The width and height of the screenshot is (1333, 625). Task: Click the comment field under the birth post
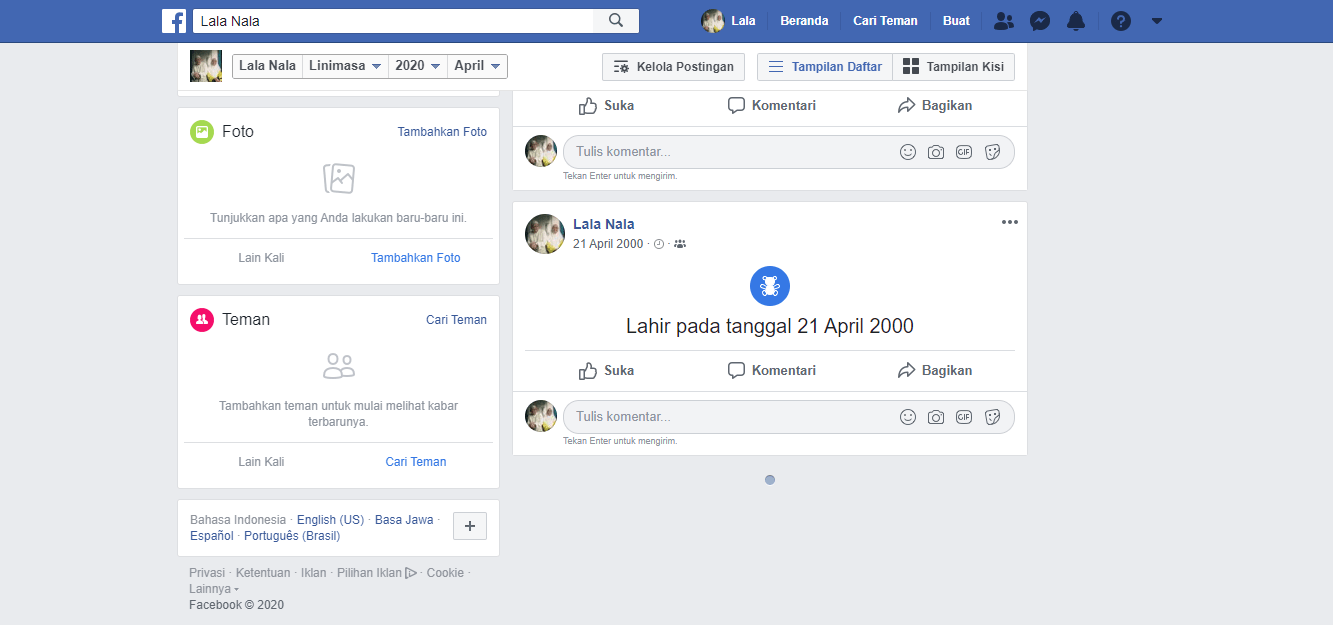tap(730, 417)
